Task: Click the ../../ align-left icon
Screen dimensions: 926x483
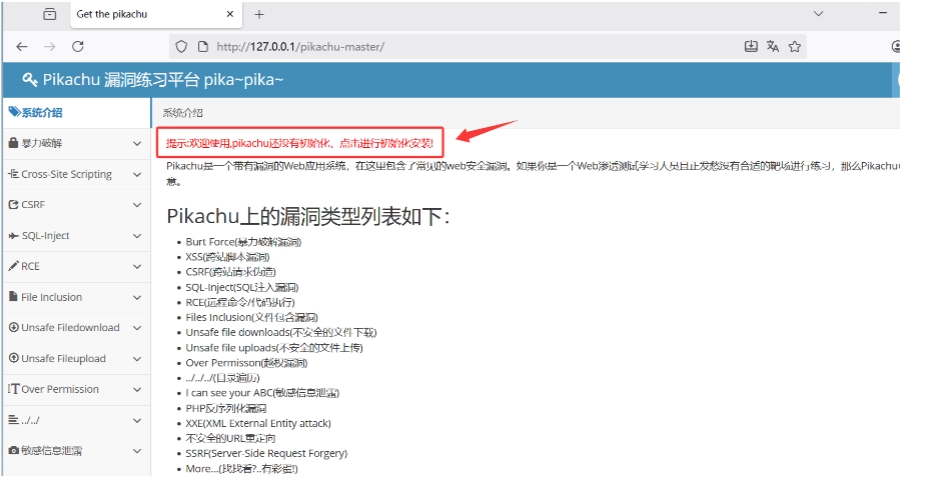Action: [13, 420]
